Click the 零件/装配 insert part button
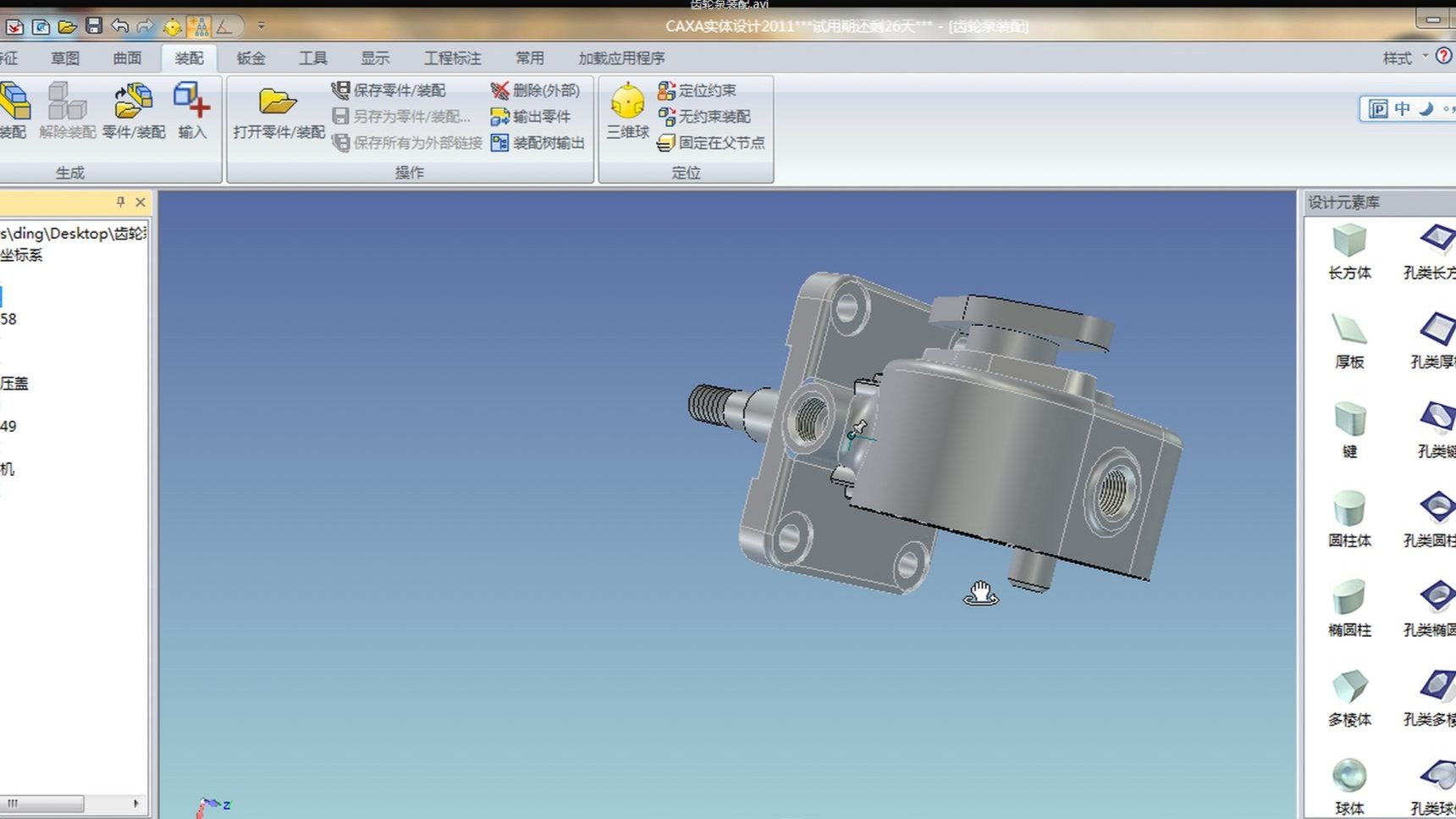 pos(134,110)
